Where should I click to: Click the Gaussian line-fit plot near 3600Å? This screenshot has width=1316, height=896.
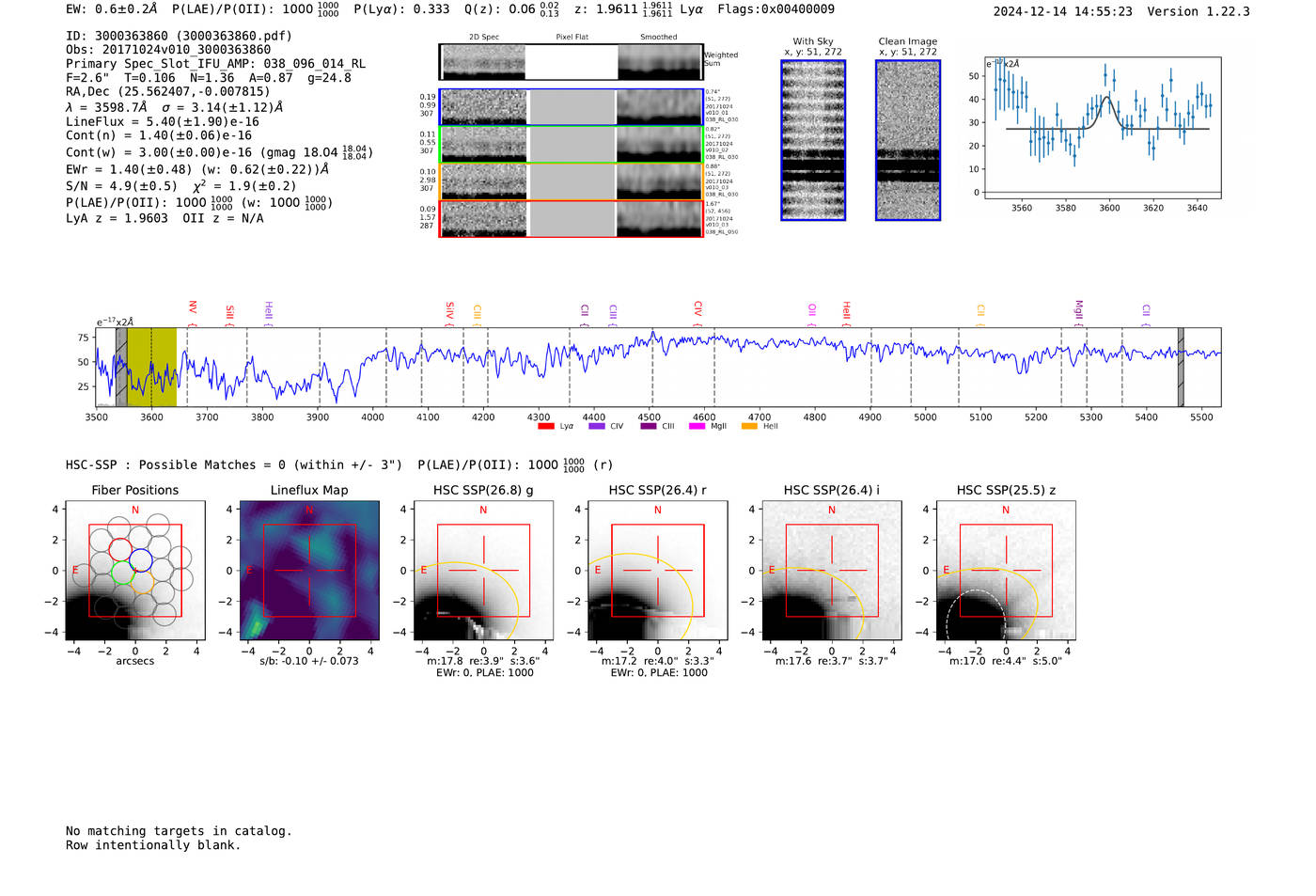pyautogui.click(x=1102, y=128)
